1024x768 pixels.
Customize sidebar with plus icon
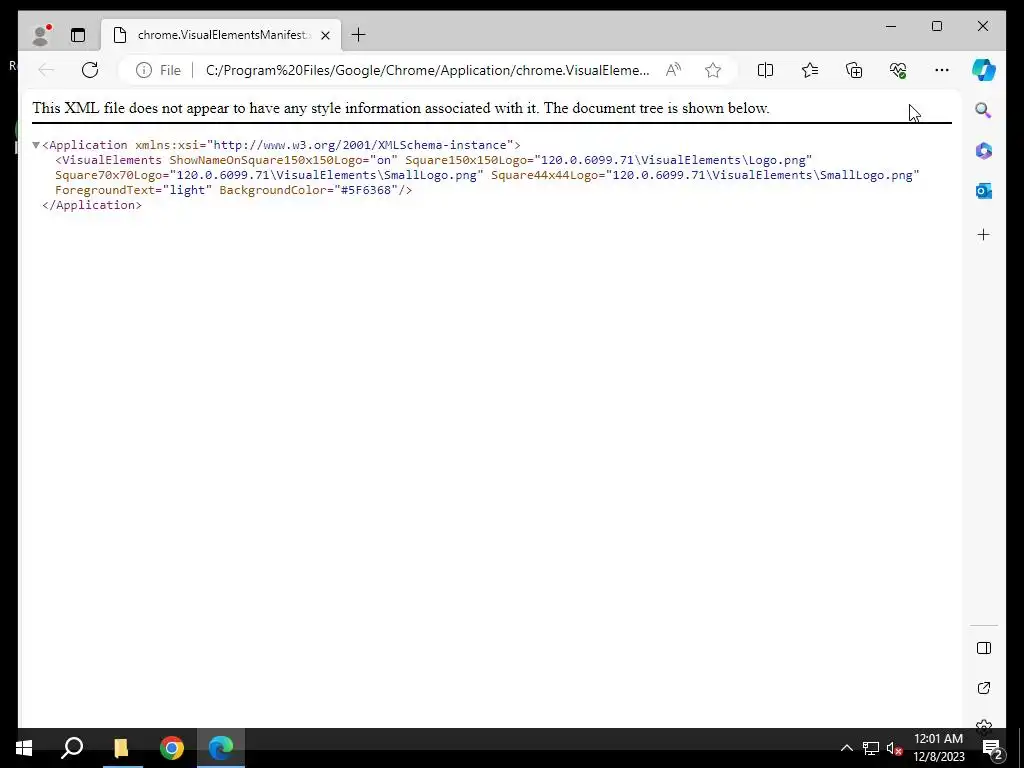tap(984, 234)
